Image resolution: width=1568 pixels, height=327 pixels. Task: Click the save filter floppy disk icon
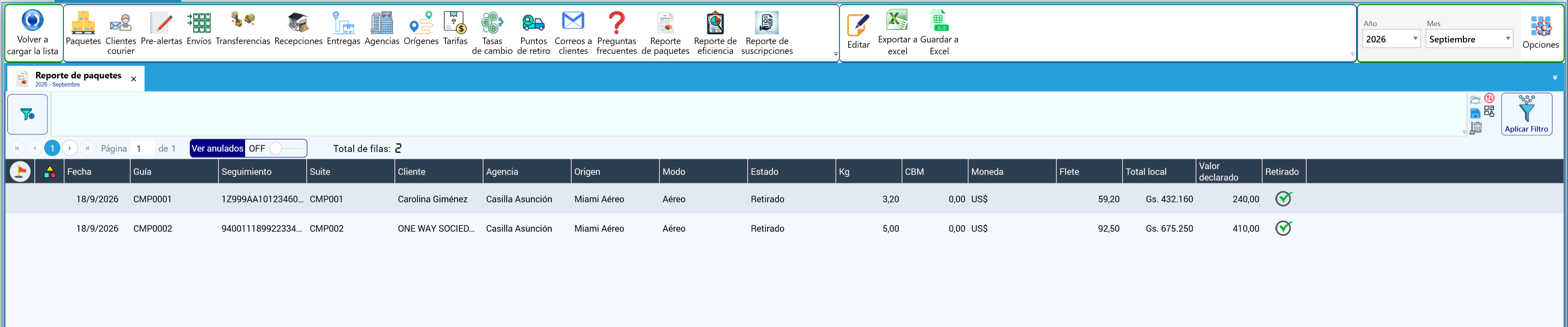click(1475, 113)
